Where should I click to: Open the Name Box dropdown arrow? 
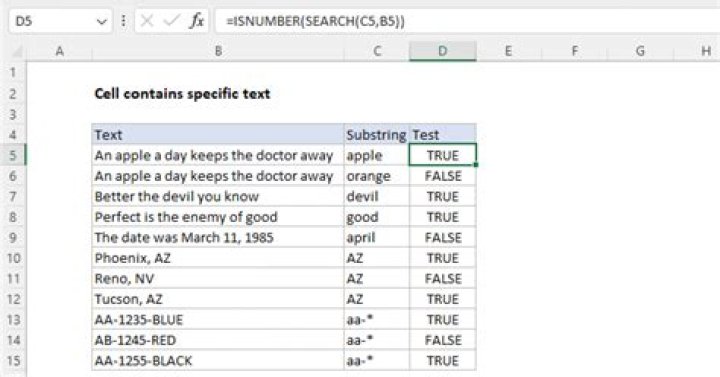[x=101, y=22]
